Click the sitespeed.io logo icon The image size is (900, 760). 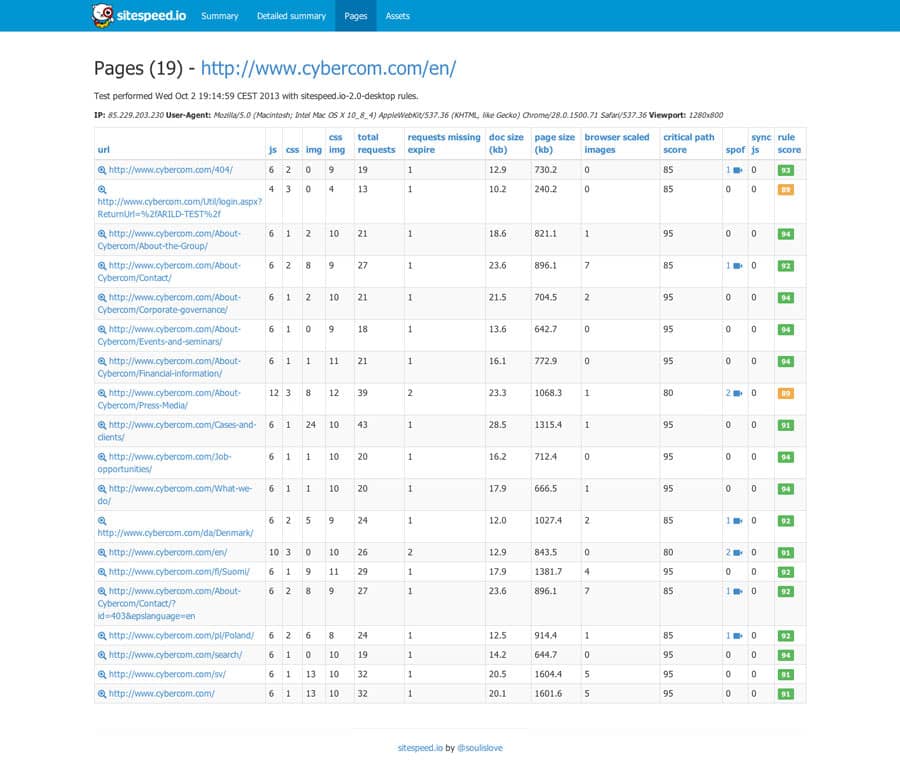click(103, 15)
